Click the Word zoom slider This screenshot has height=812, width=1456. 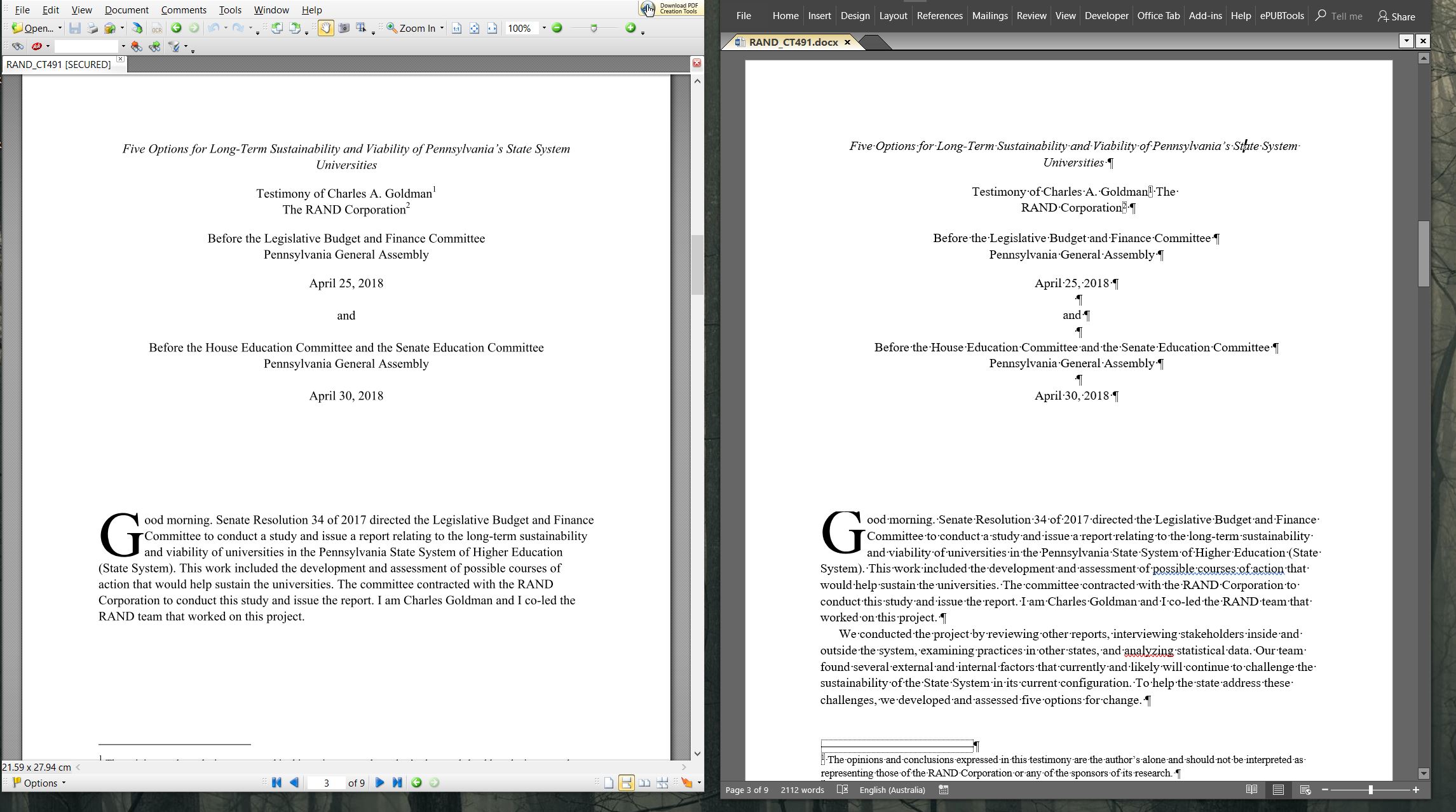click(1370, 790)
